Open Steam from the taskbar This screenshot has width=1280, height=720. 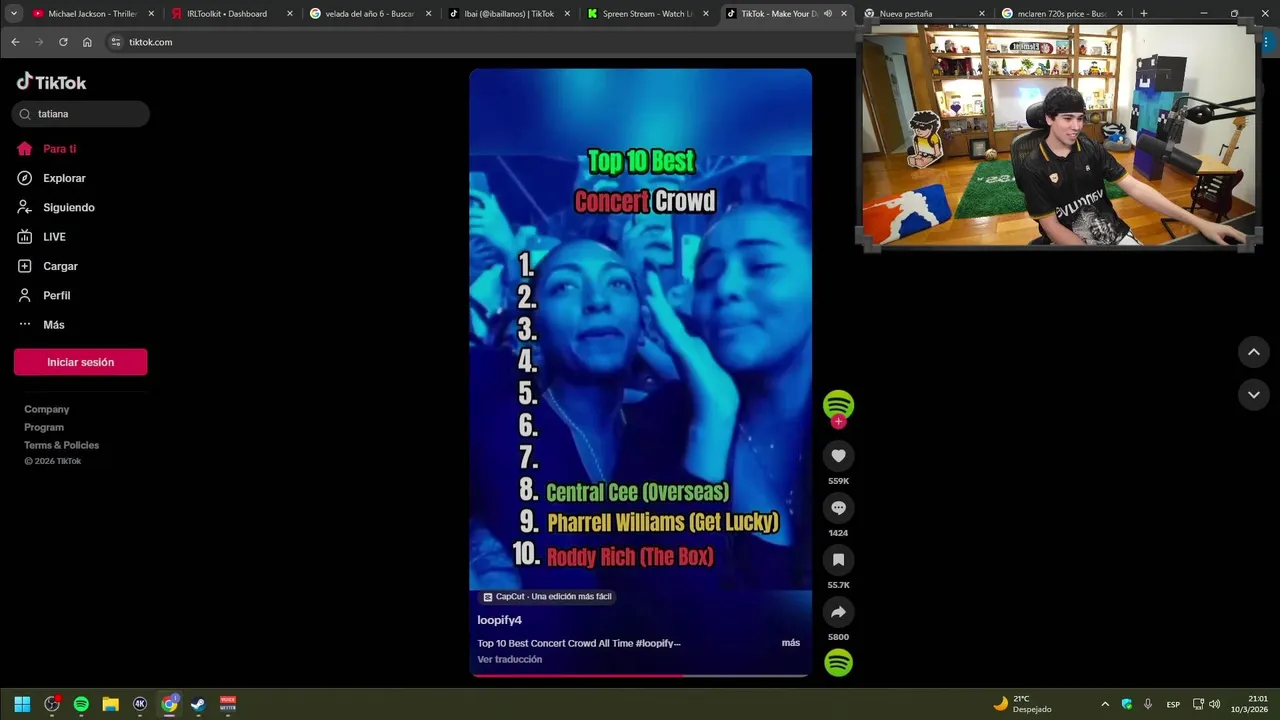pyautogui.click(x=198, y=704)
